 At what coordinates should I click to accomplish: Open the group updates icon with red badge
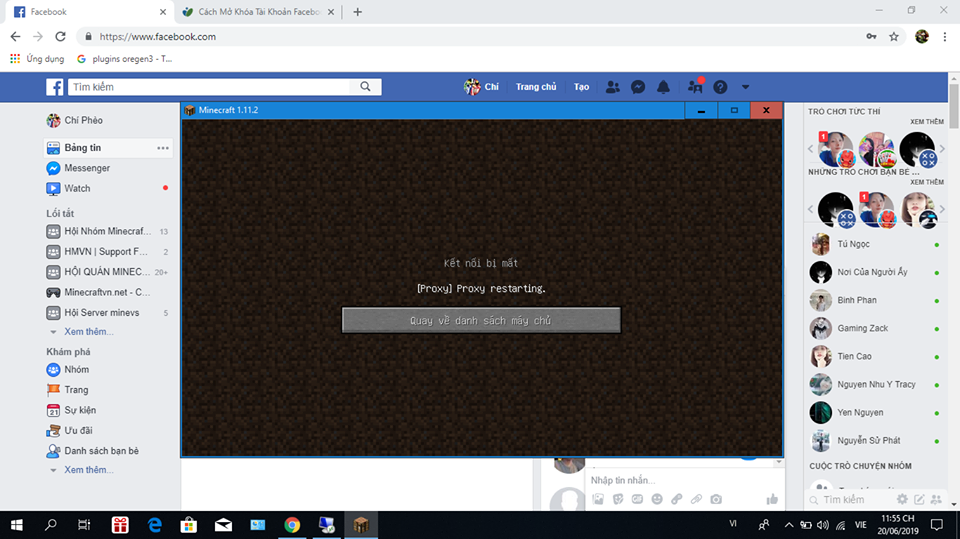coord(695,86)
